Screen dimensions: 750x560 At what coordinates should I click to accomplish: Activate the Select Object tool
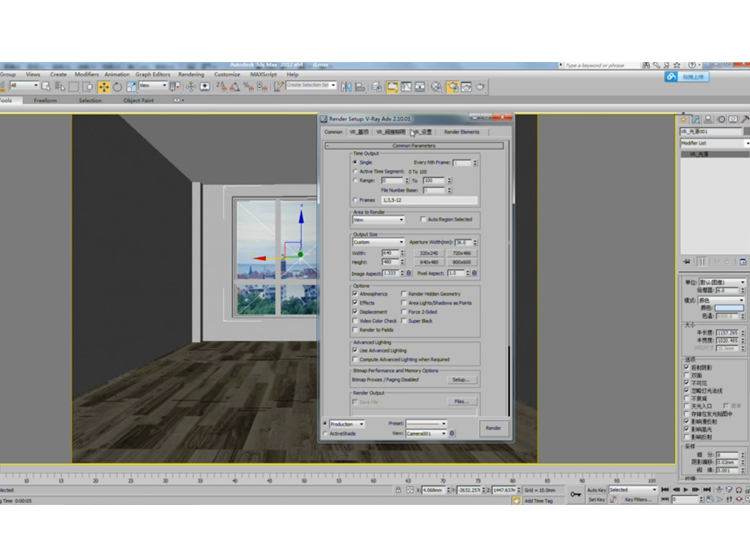tap(46, 87)
